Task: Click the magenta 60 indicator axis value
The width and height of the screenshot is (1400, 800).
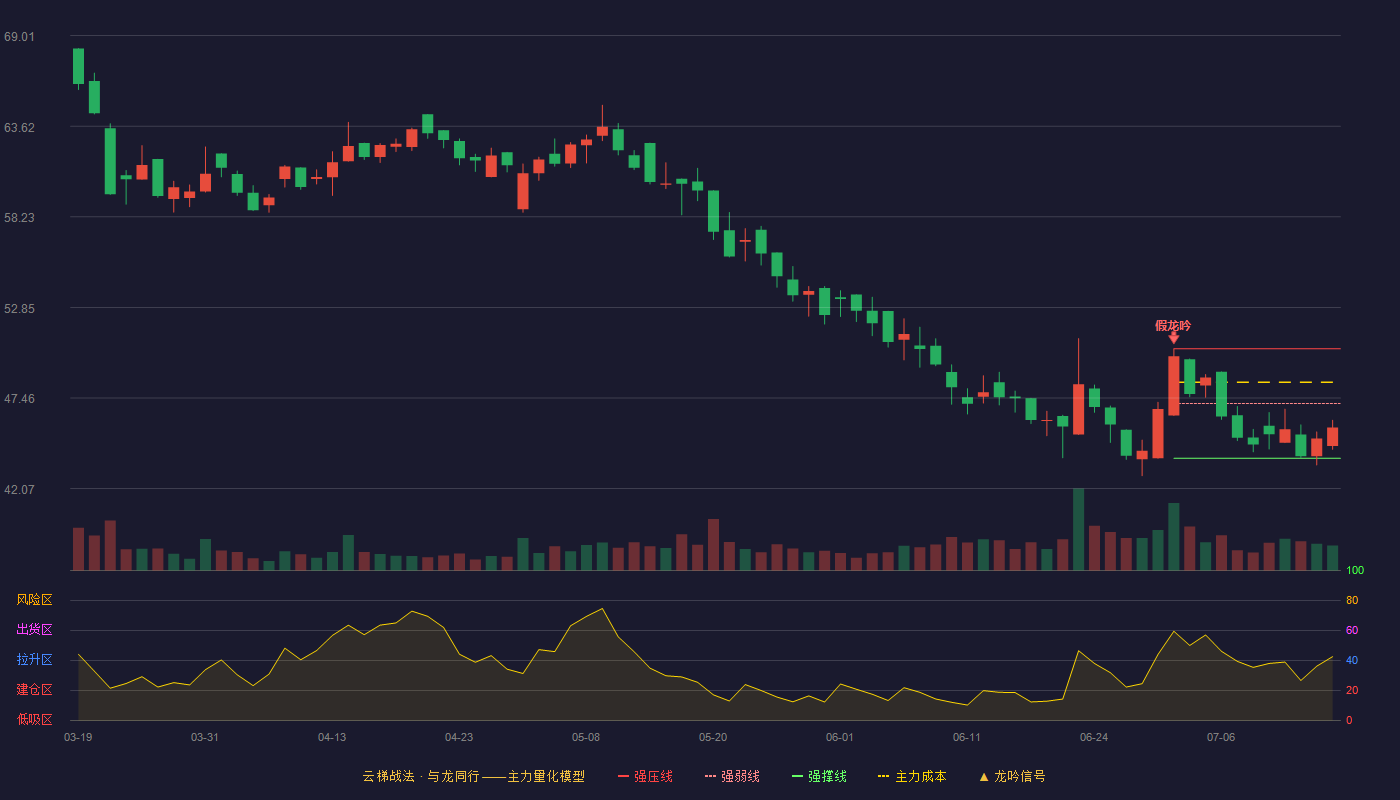Action: [x=1352, y=630]
